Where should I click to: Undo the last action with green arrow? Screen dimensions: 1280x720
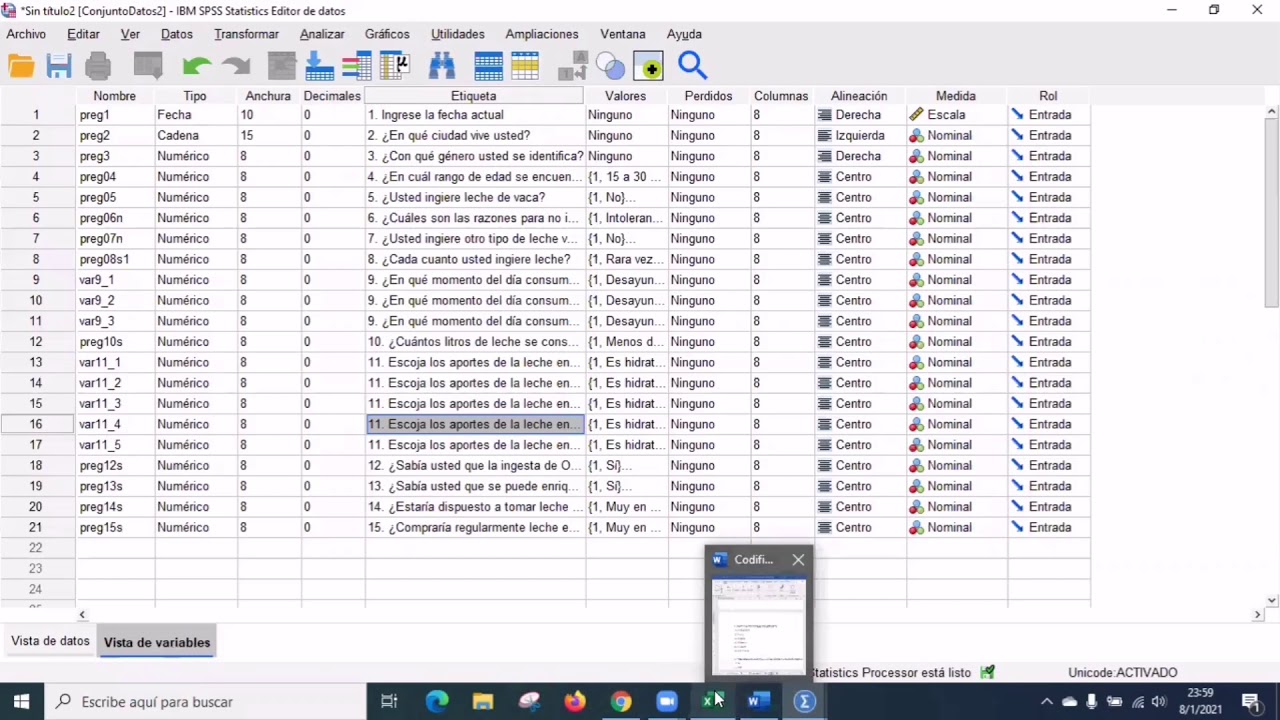[x=197, y=67]
